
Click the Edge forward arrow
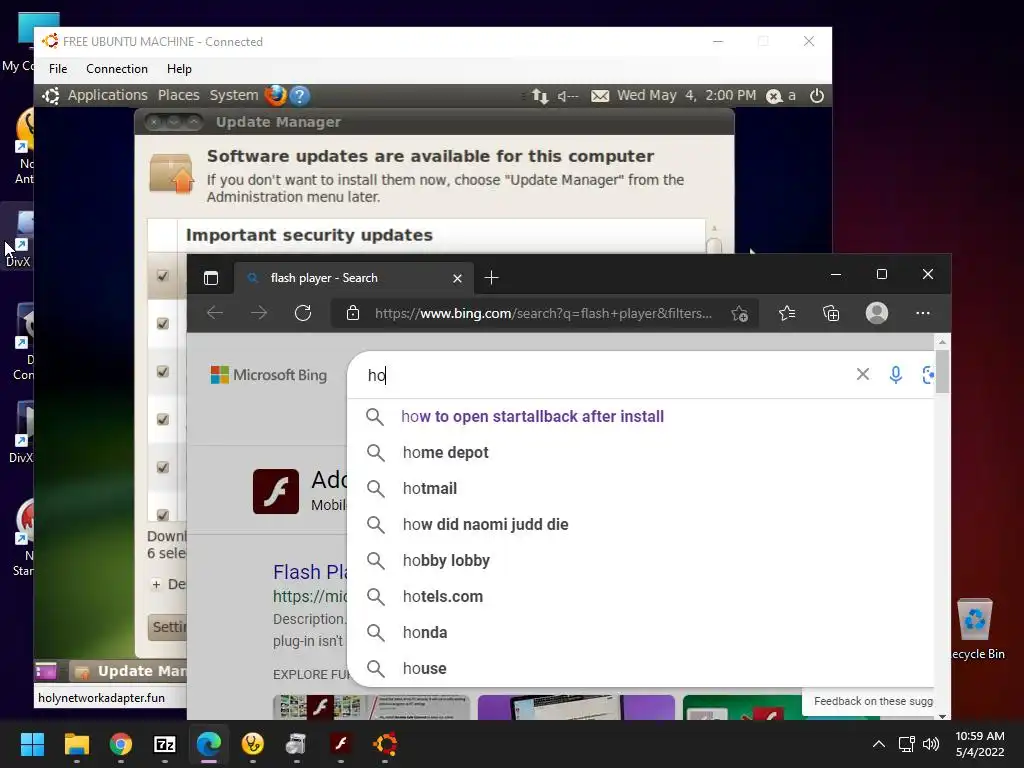pyautogui.click(x=259, y=313)
